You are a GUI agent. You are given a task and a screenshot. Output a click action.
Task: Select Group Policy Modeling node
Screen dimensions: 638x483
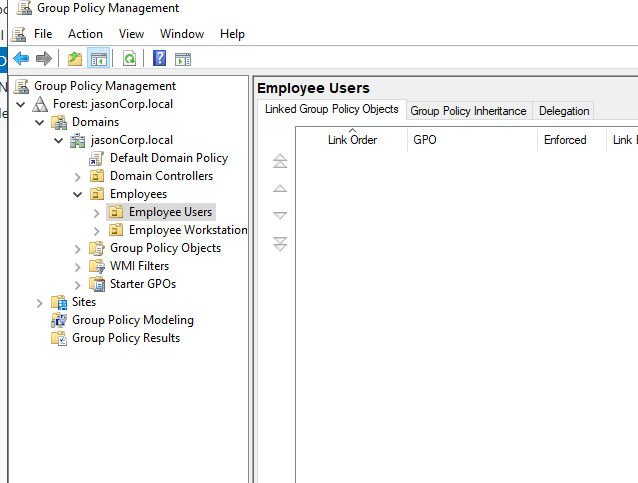coord(132,320)
